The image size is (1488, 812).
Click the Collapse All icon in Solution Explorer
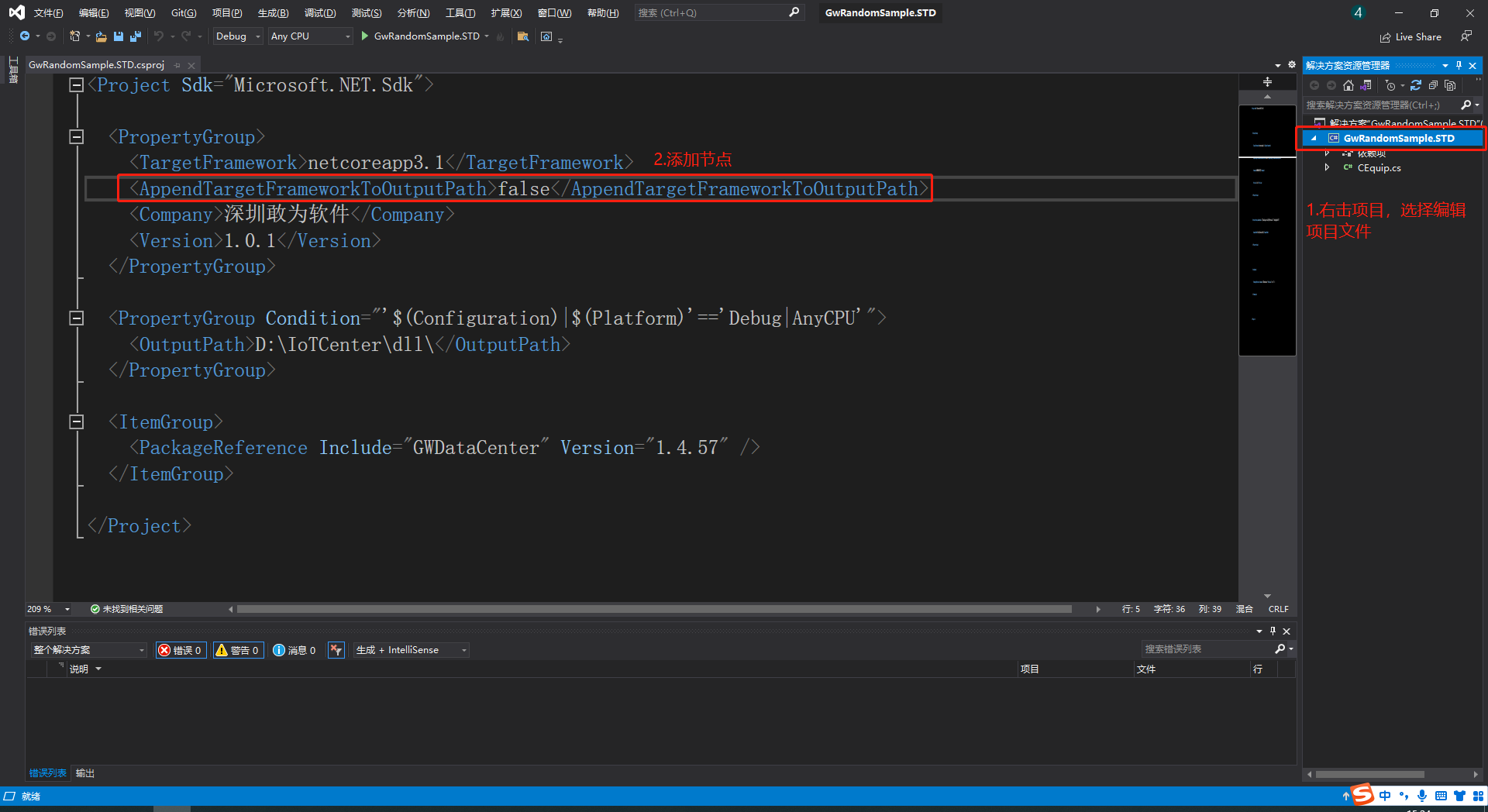tap(1433, 85)
